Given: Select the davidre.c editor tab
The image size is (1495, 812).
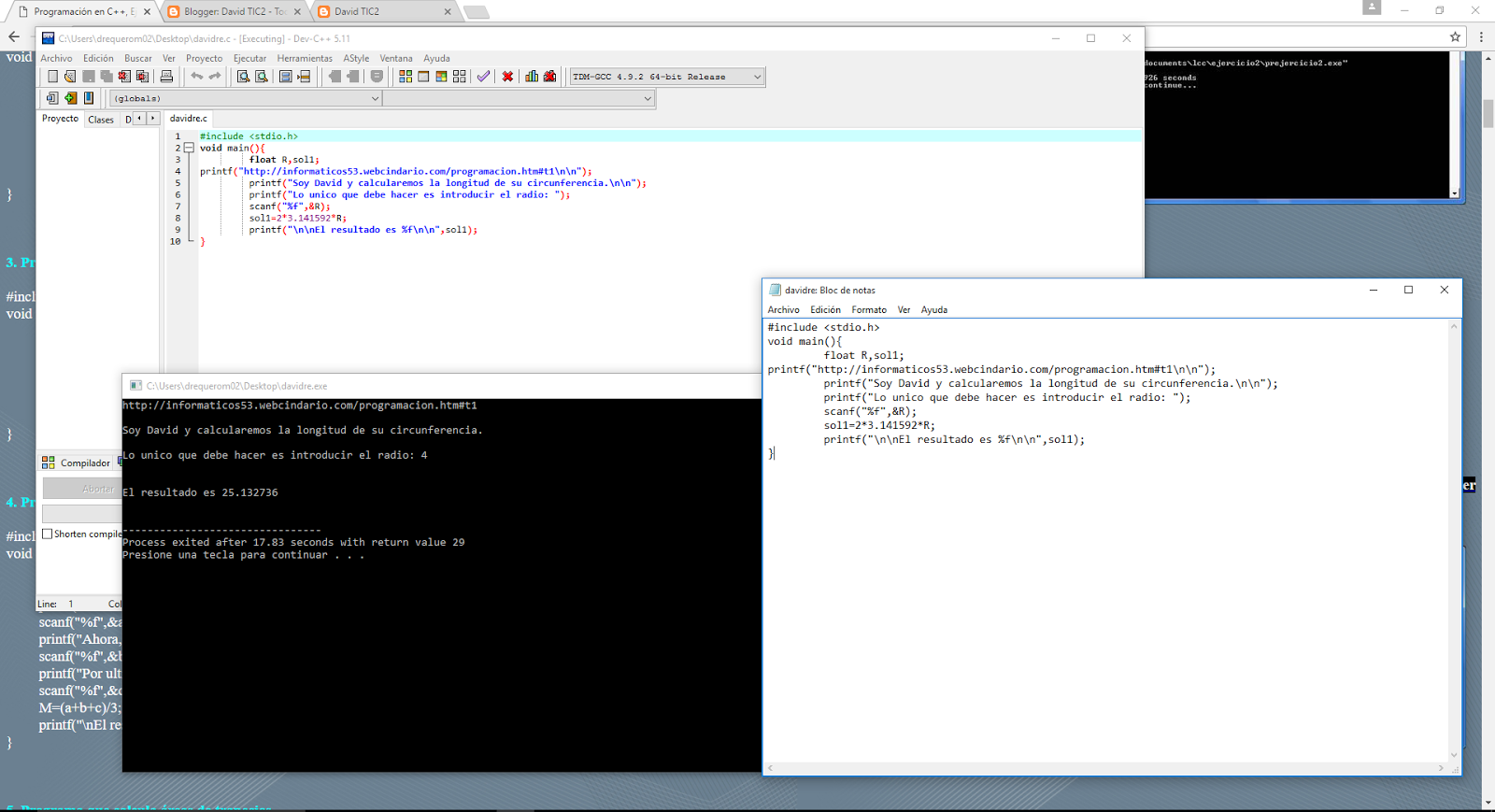Looking at the screenshot, I should point(189,119).
